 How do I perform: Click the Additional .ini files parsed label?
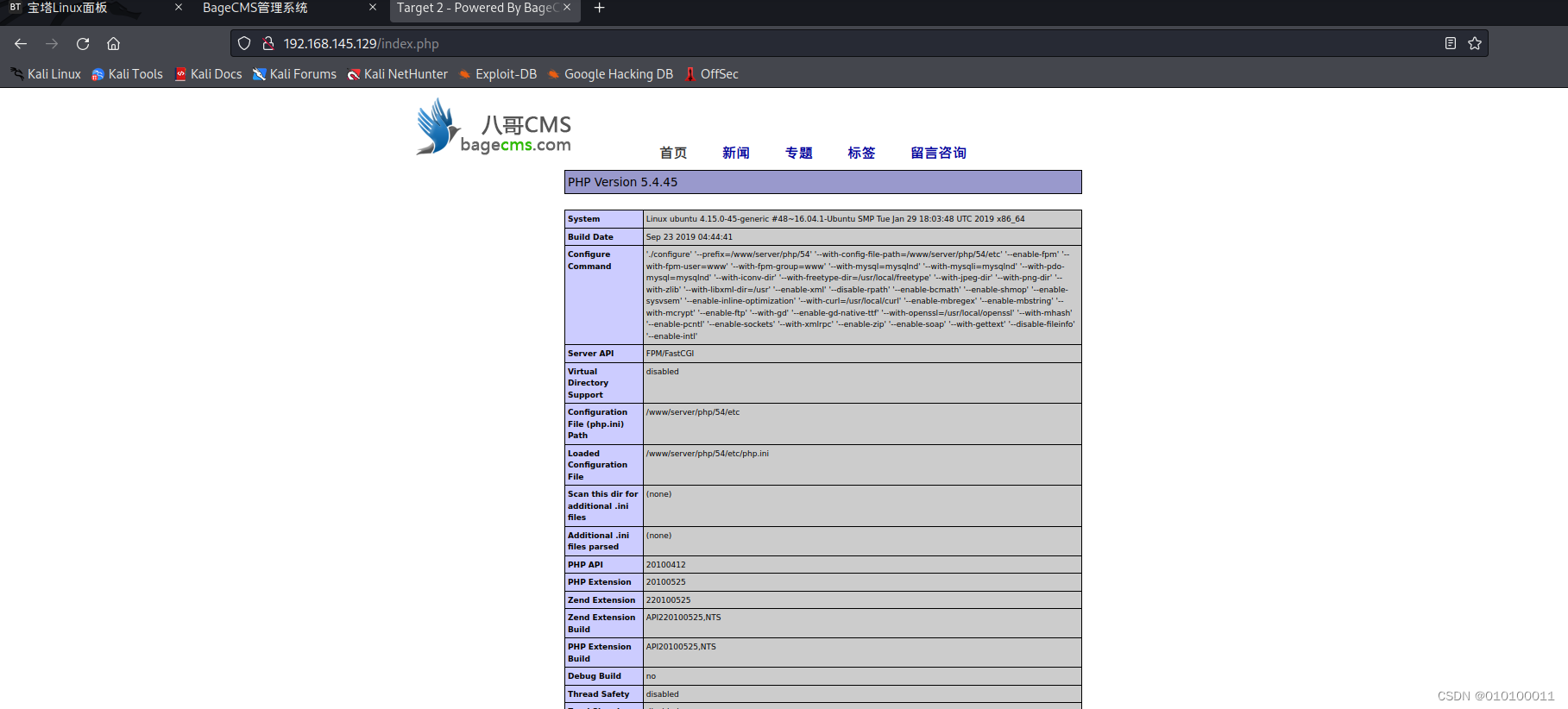tap(598, 541)
